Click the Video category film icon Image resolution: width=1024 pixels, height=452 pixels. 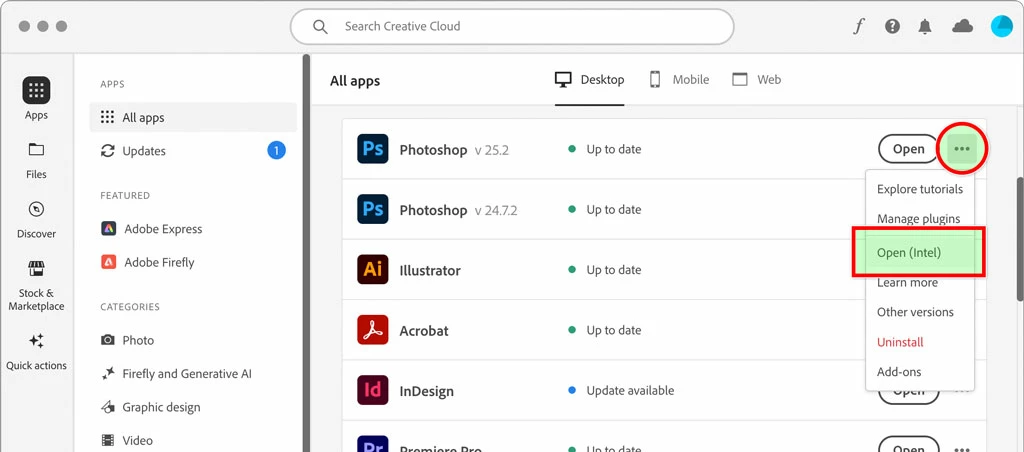click(x=108, y=440)
